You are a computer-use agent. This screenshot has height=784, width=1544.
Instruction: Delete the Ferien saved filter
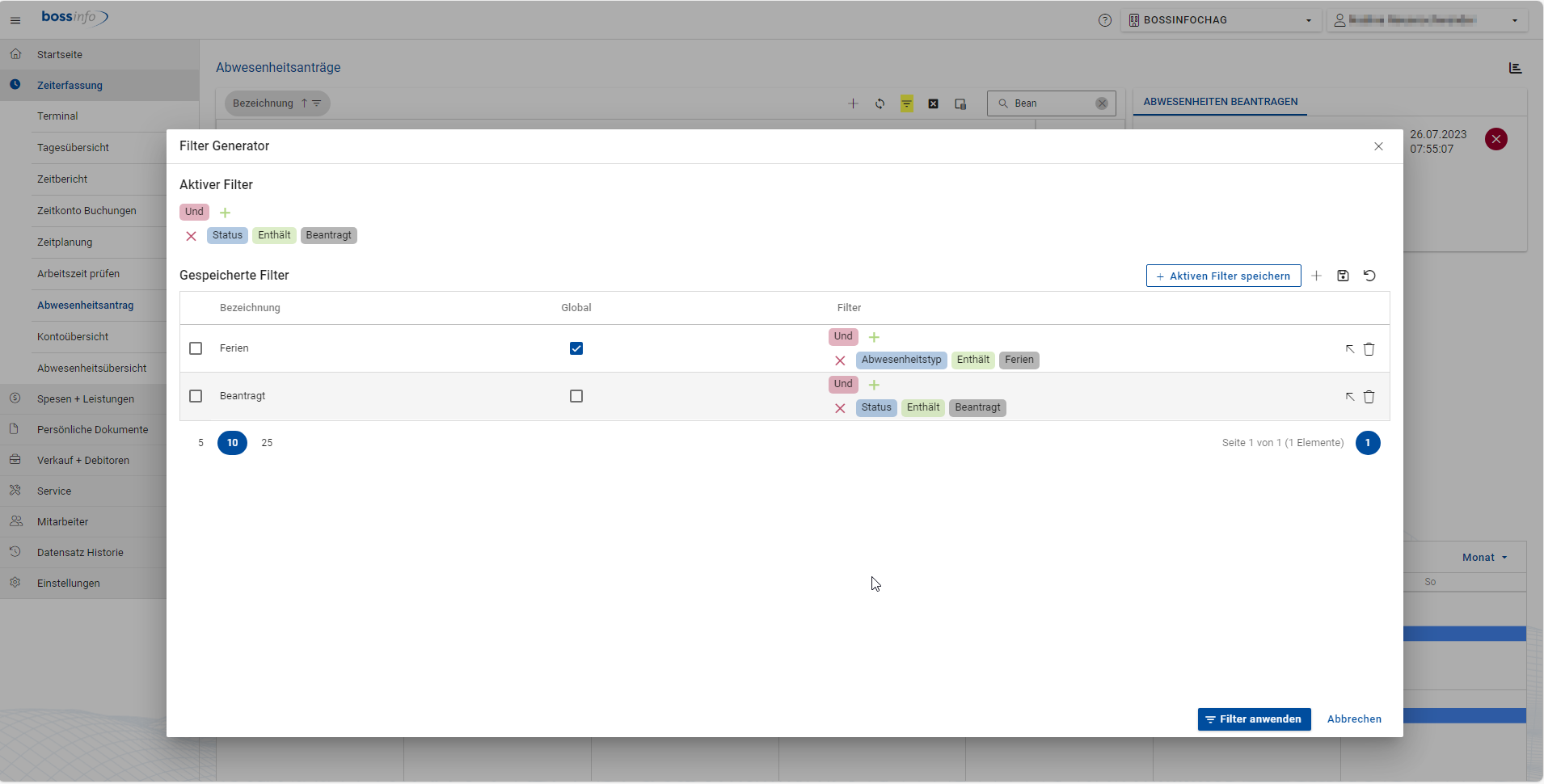pyautogui.click(x=1369, y=349)
